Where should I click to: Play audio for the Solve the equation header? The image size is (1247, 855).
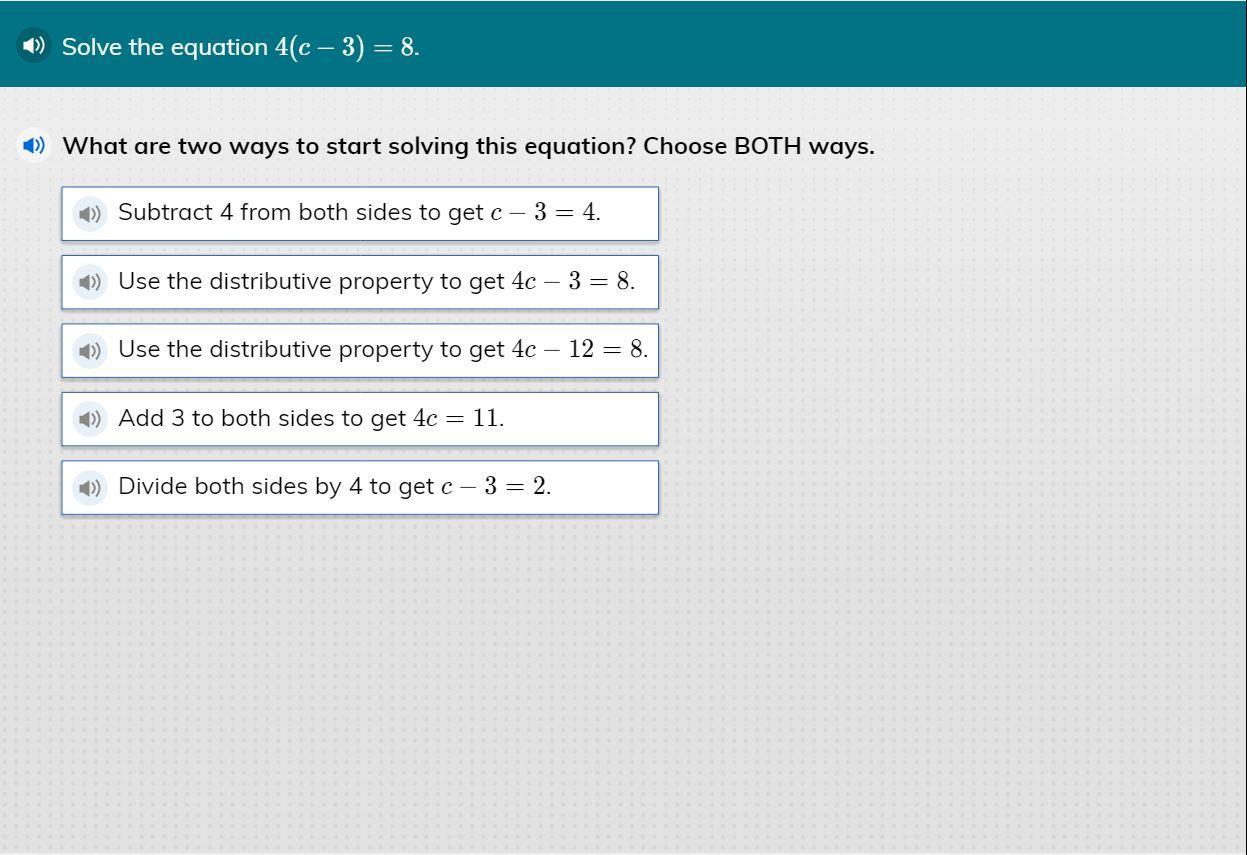(x=34, y=45)
